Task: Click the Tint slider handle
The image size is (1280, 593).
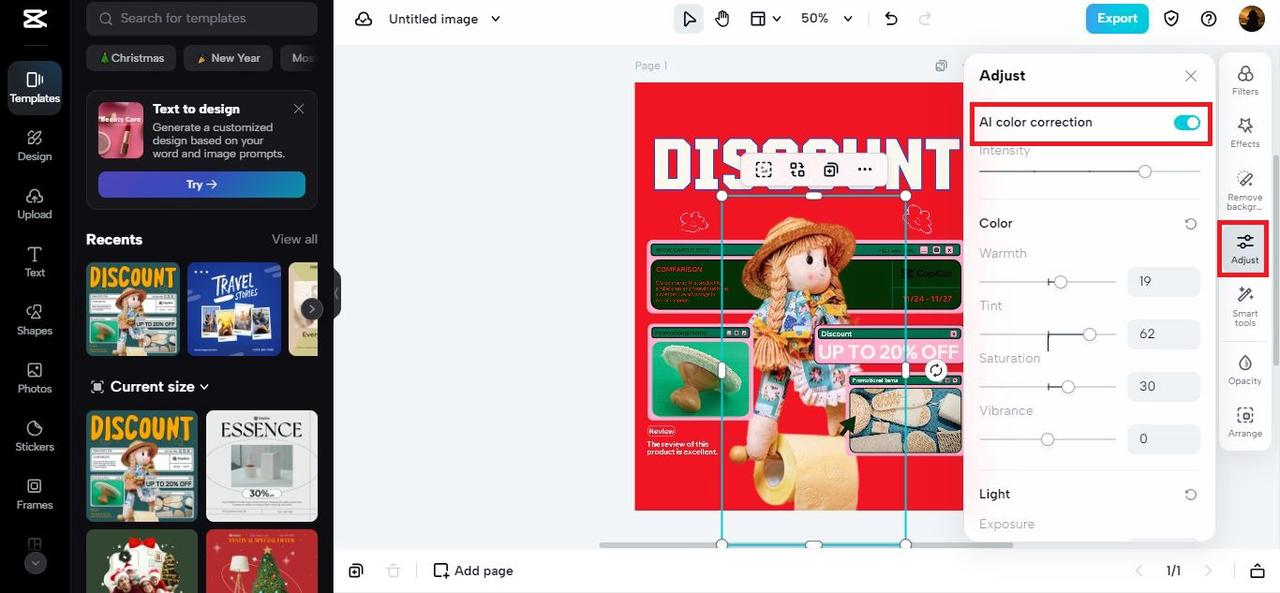Action: [x=1090, y=334]
